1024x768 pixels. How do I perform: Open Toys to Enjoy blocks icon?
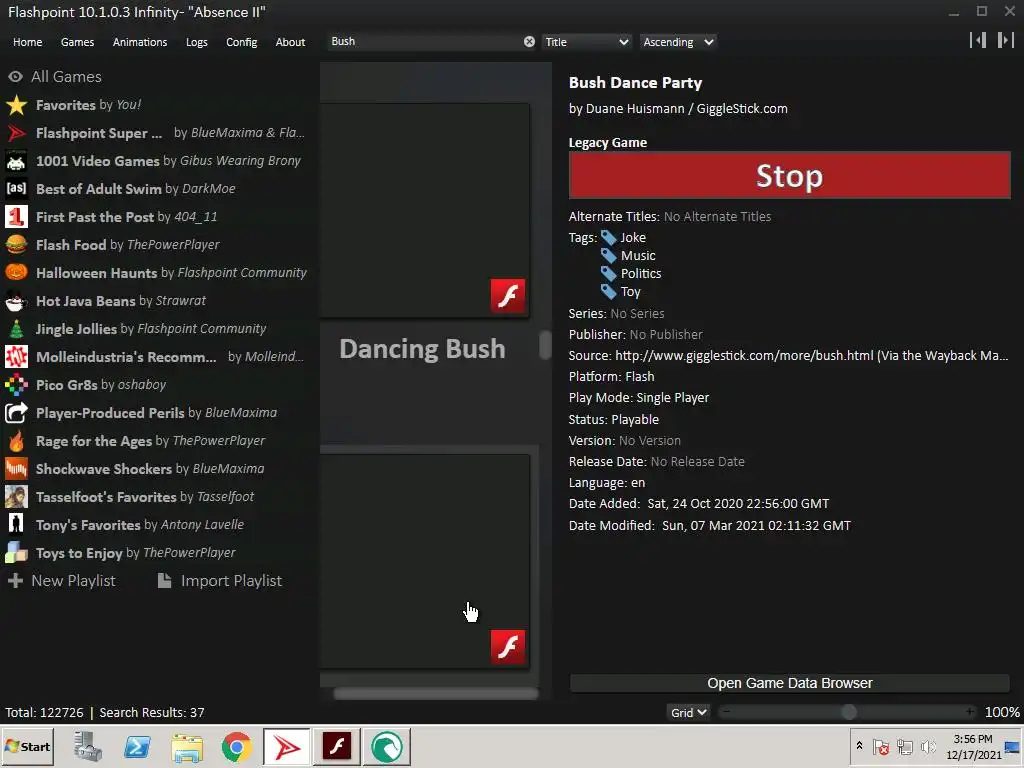[16, 553]
